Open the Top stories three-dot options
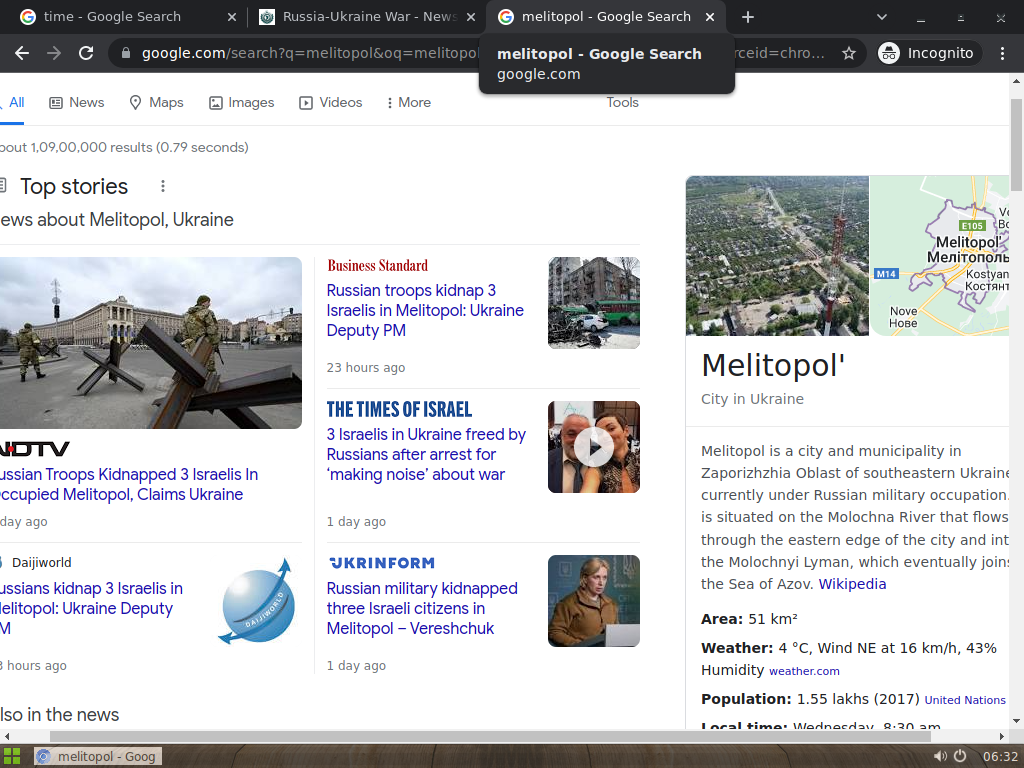The height and width of the screenshot is (768, 1024). tap(163, 187)
